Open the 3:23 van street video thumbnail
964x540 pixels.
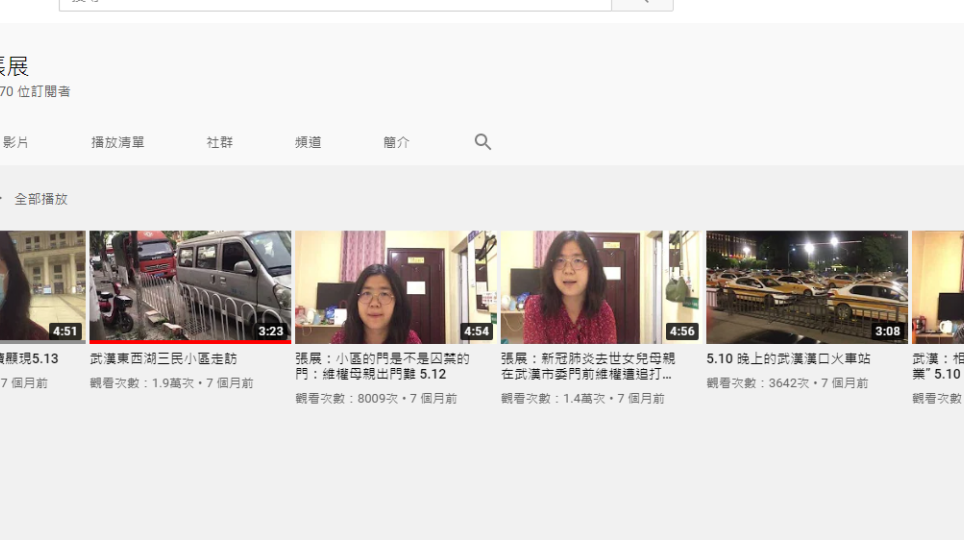tap(190, 286)
